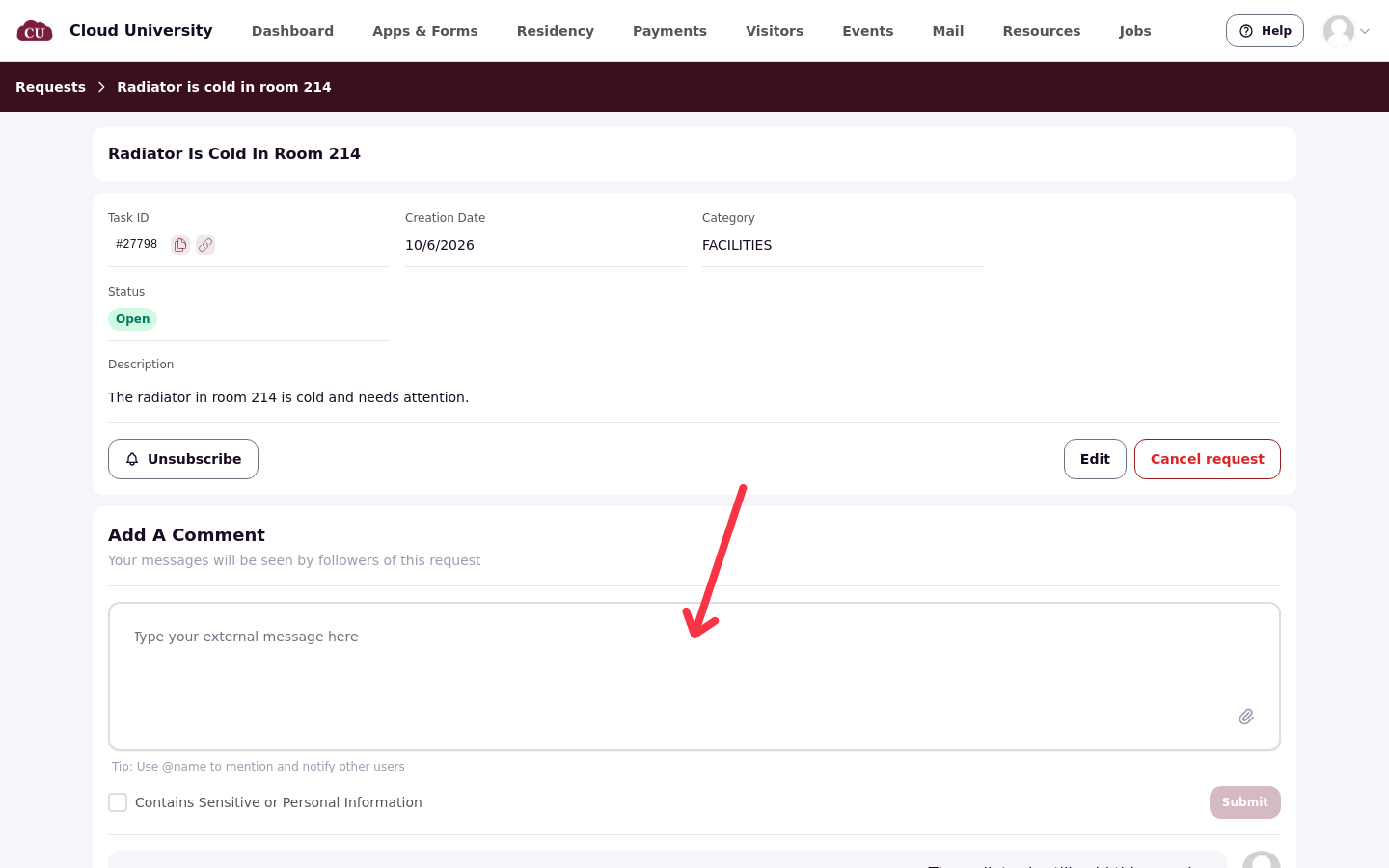This screenshot has height=868, width=1389.
Task: Navigate to Payments
Action: pos(669,31)
